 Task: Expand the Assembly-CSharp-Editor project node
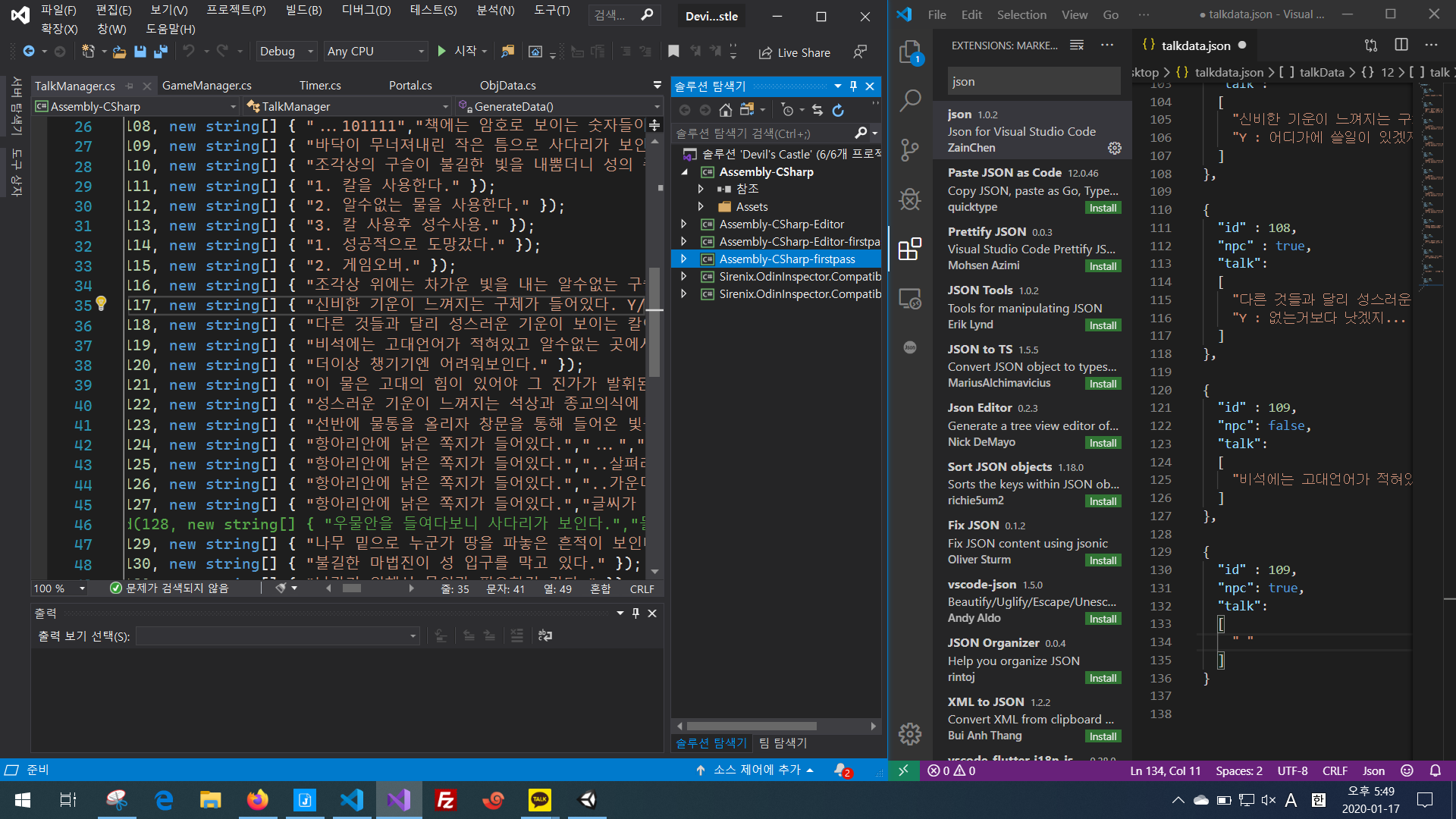click(684, 224)
